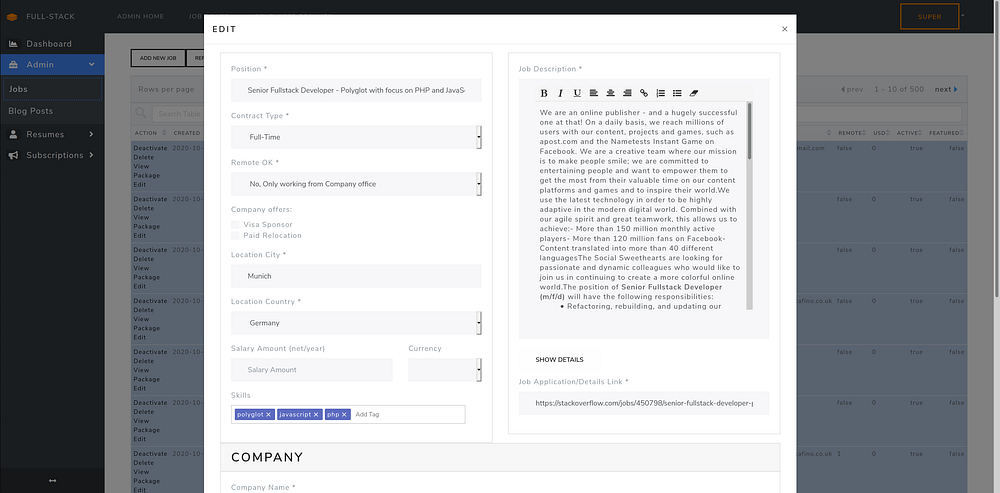Click the Location City field
This screenshot has width=1000, height=493.
356,276
